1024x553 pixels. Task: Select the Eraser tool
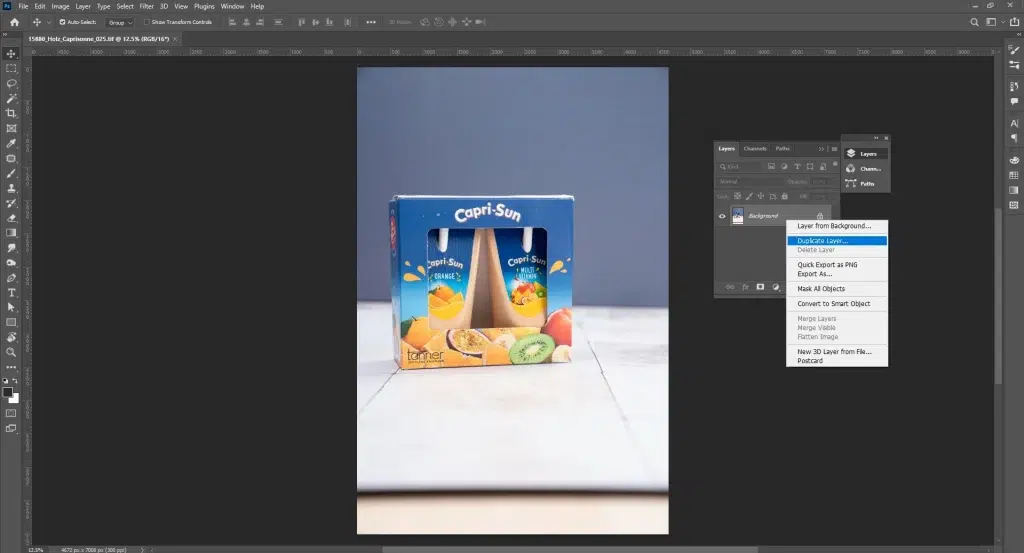click(11, 218)
